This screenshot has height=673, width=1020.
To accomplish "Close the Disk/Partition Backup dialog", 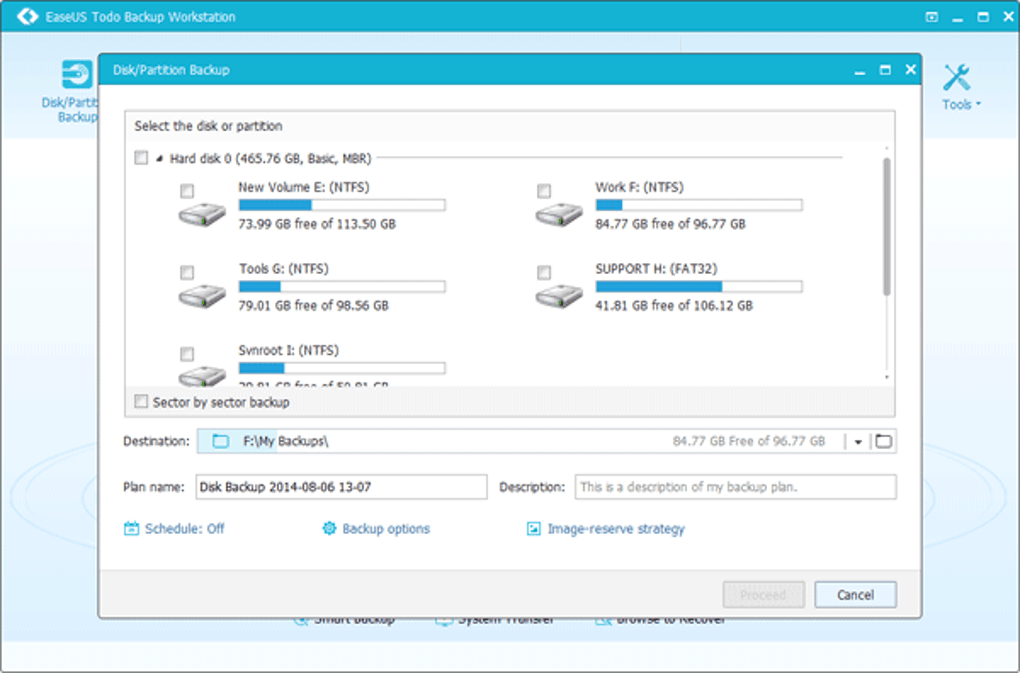I will pos(911,70).
